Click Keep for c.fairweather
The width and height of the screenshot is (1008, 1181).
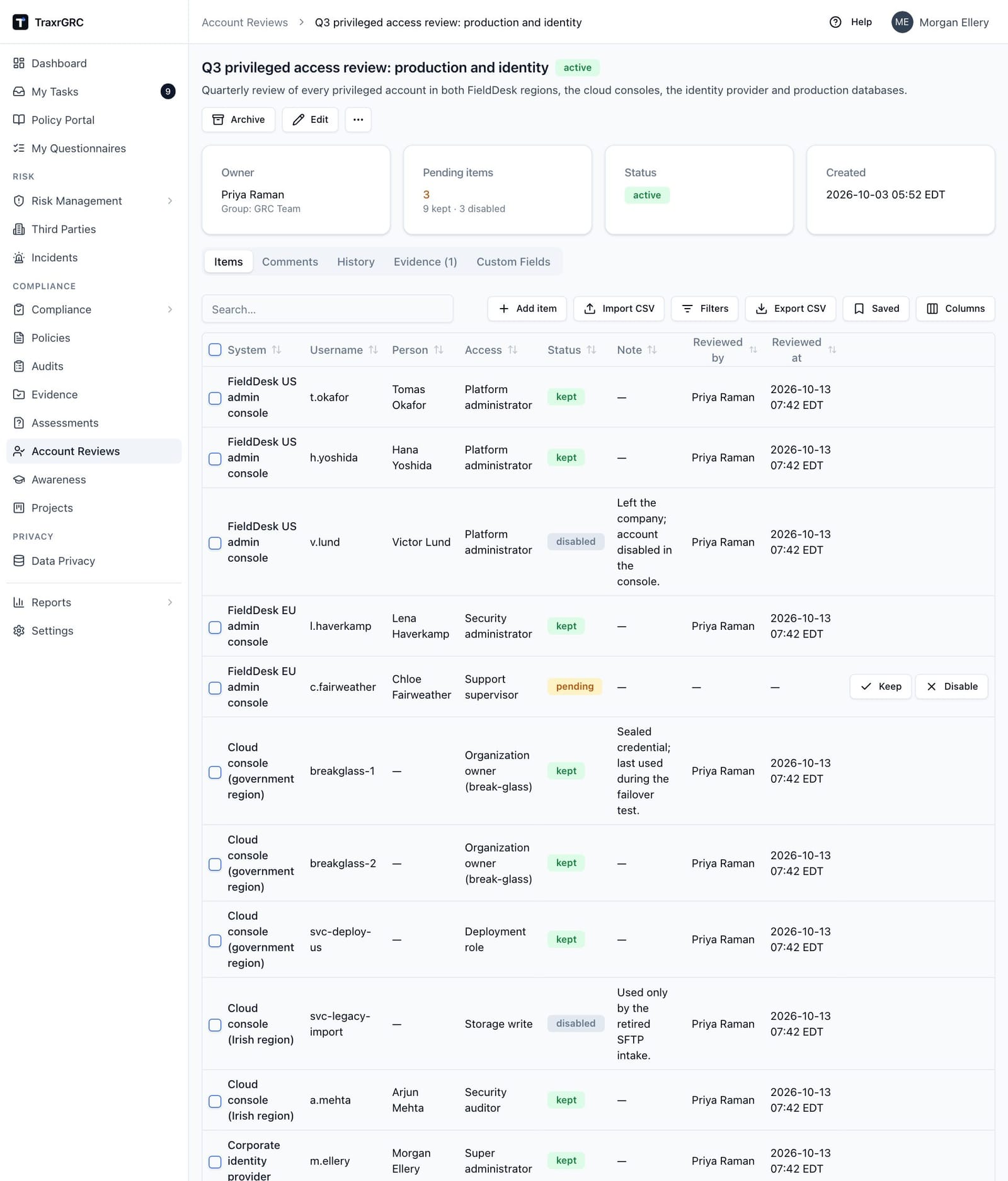coord(880,687)
